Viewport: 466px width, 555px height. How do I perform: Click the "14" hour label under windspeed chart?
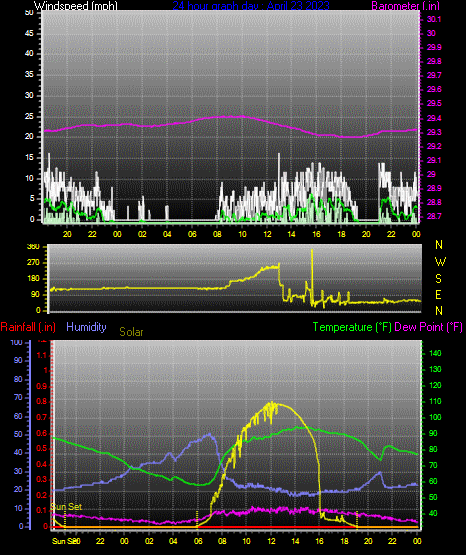tap(291, 234)
